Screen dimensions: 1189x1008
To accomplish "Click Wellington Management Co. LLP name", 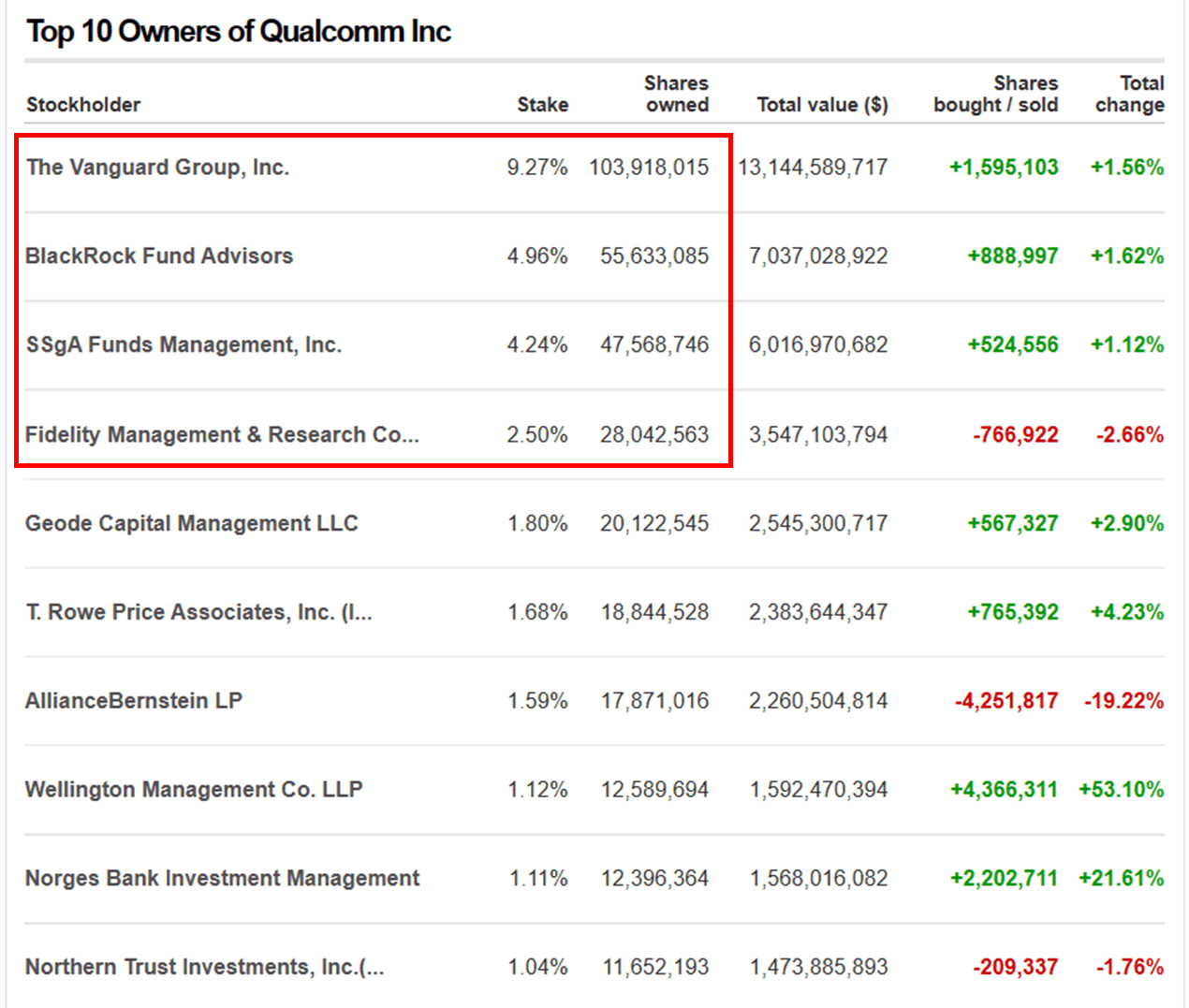I will click(x=194, y=790).
